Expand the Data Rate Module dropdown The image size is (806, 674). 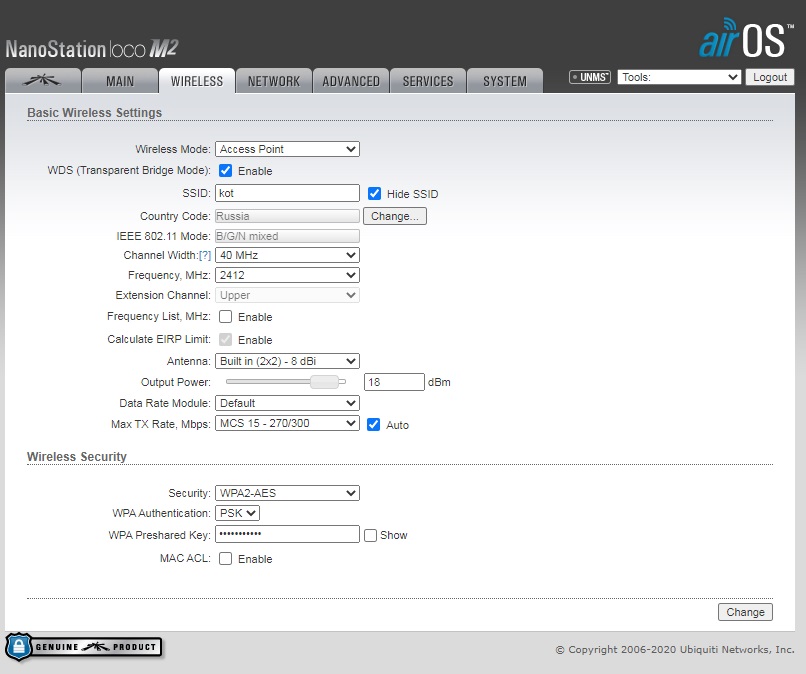pos(287,403)
